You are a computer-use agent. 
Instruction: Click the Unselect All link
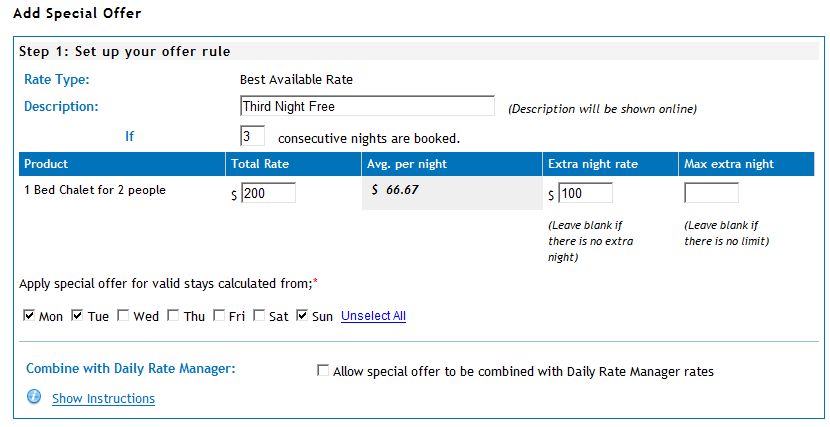[373, 316]
